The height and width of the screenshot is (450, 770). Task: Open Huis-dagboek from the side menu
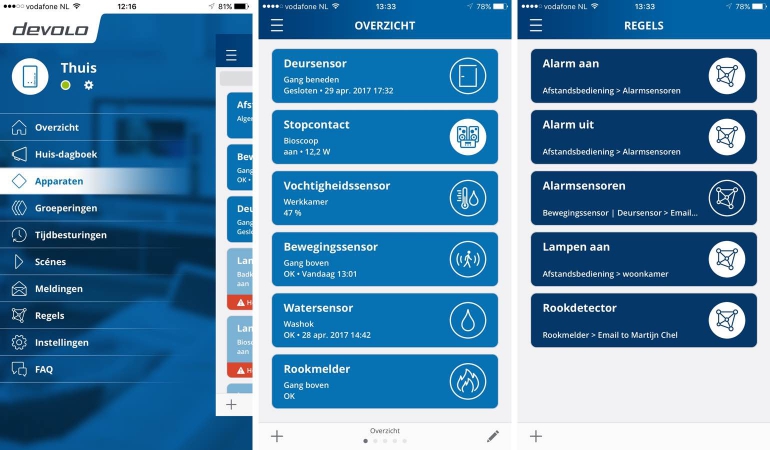(65, 154)
